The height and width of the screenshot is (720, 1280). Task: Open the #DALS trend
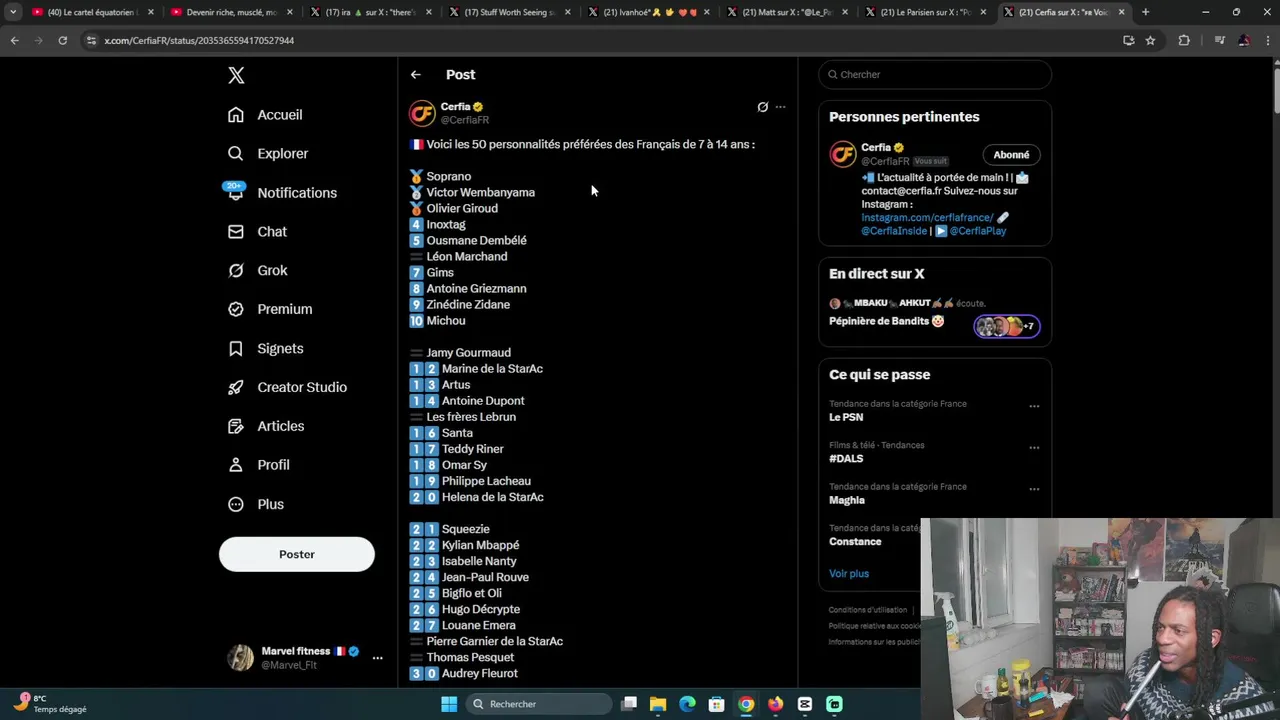[x=846, y=459]
